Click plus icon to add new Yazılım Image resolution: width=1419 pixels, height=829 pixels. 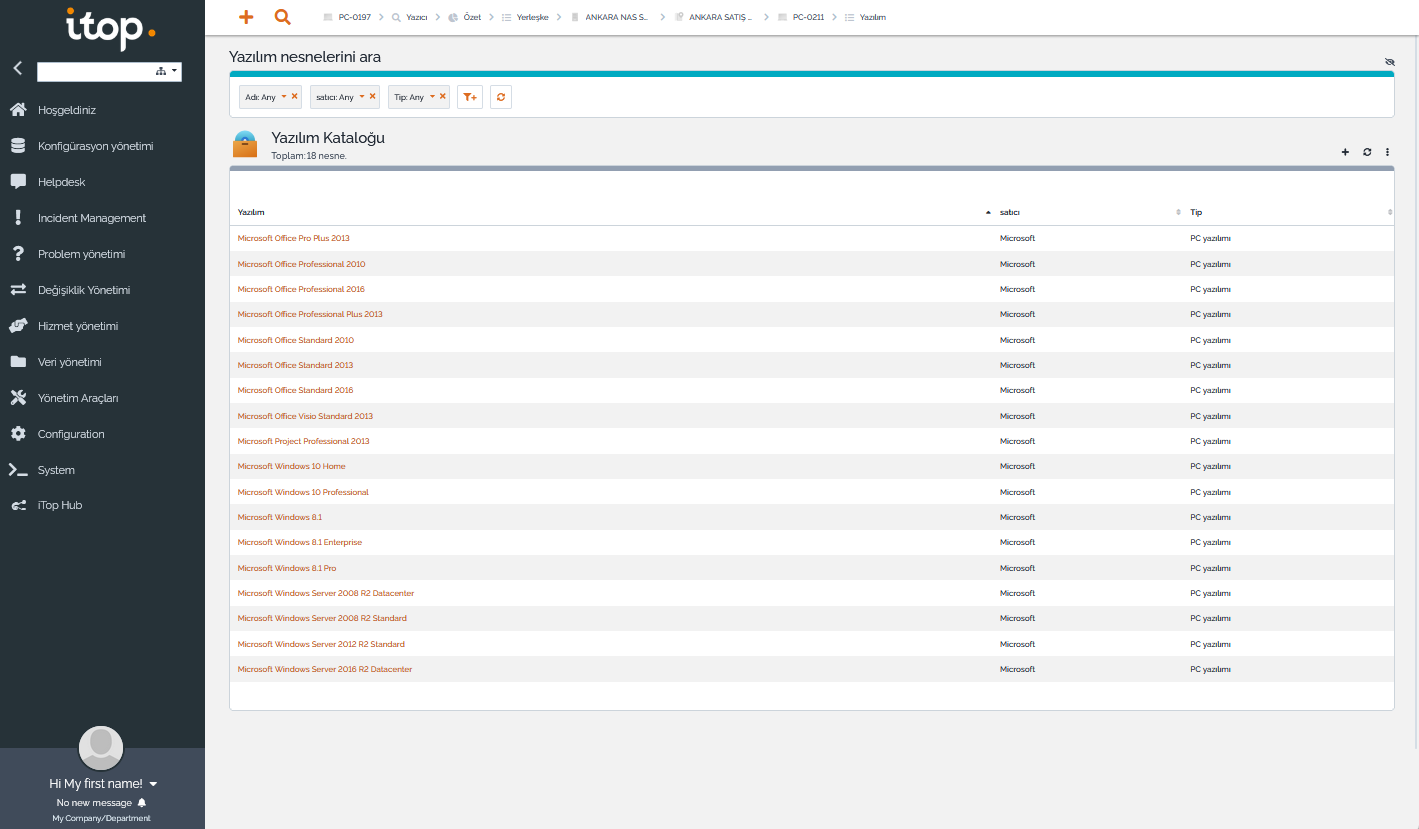point(1345,152)
